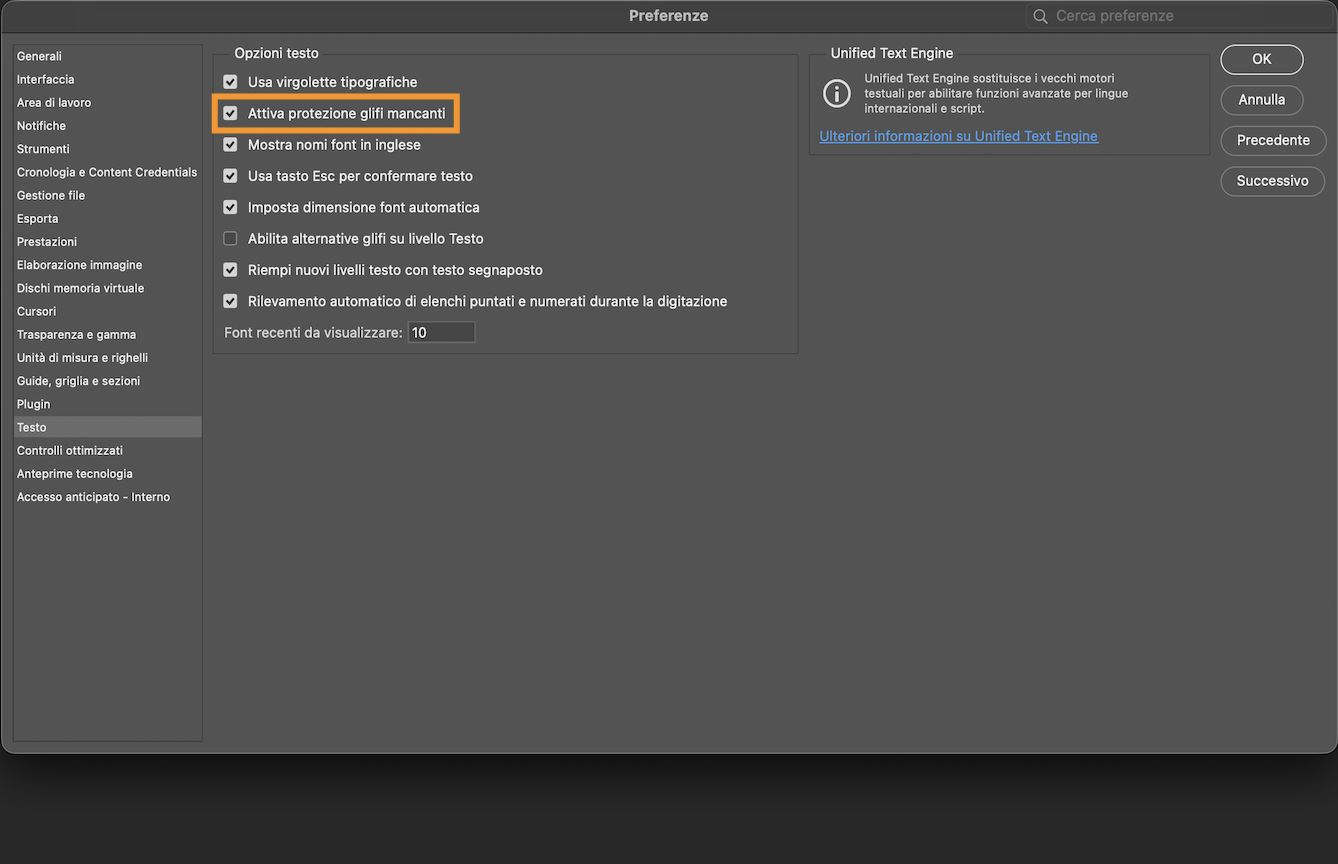The height and width of the screenshot is (864, 1338).
Task: Select Strumenti in the sidebar
Action: point(43,149)
